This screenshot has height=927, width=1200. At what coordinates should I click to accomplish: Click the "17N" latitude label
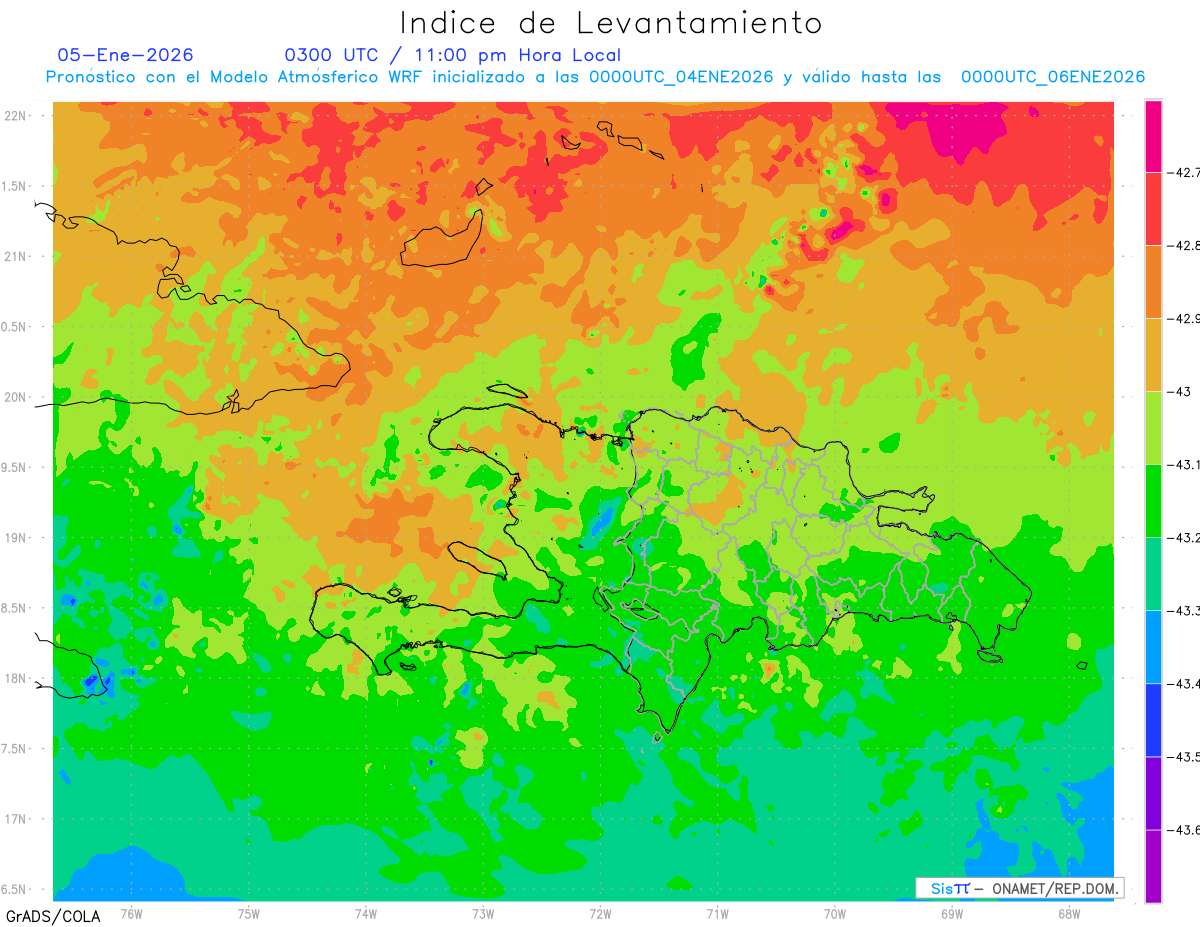[x=17, y=820]
